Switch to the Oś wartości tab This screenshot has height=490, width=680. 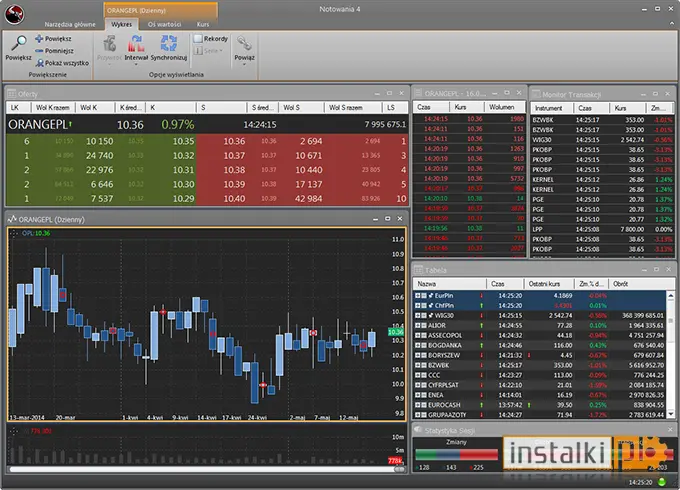(164, 24)
